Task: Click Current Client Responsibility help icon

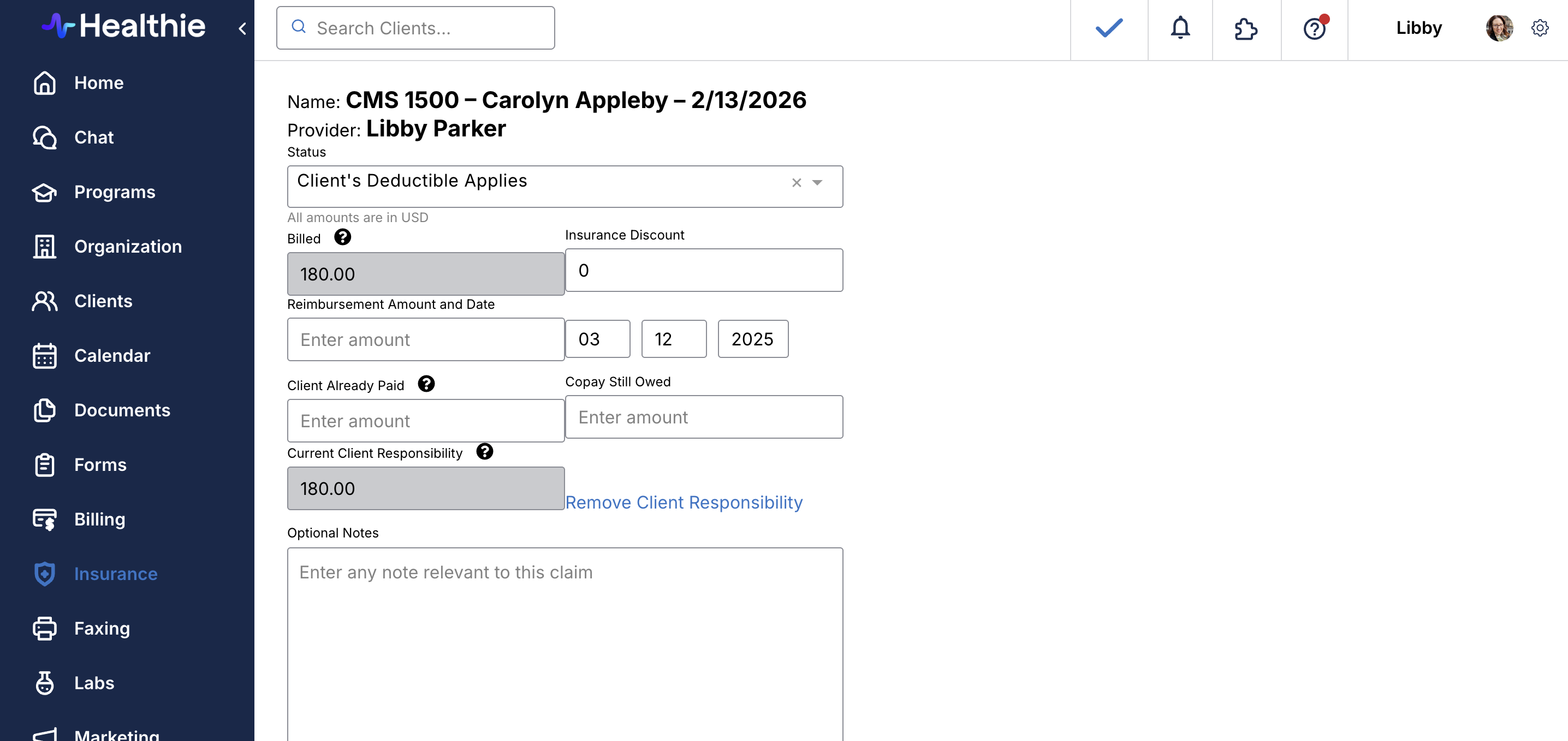Action: click(x=484, y=451)
